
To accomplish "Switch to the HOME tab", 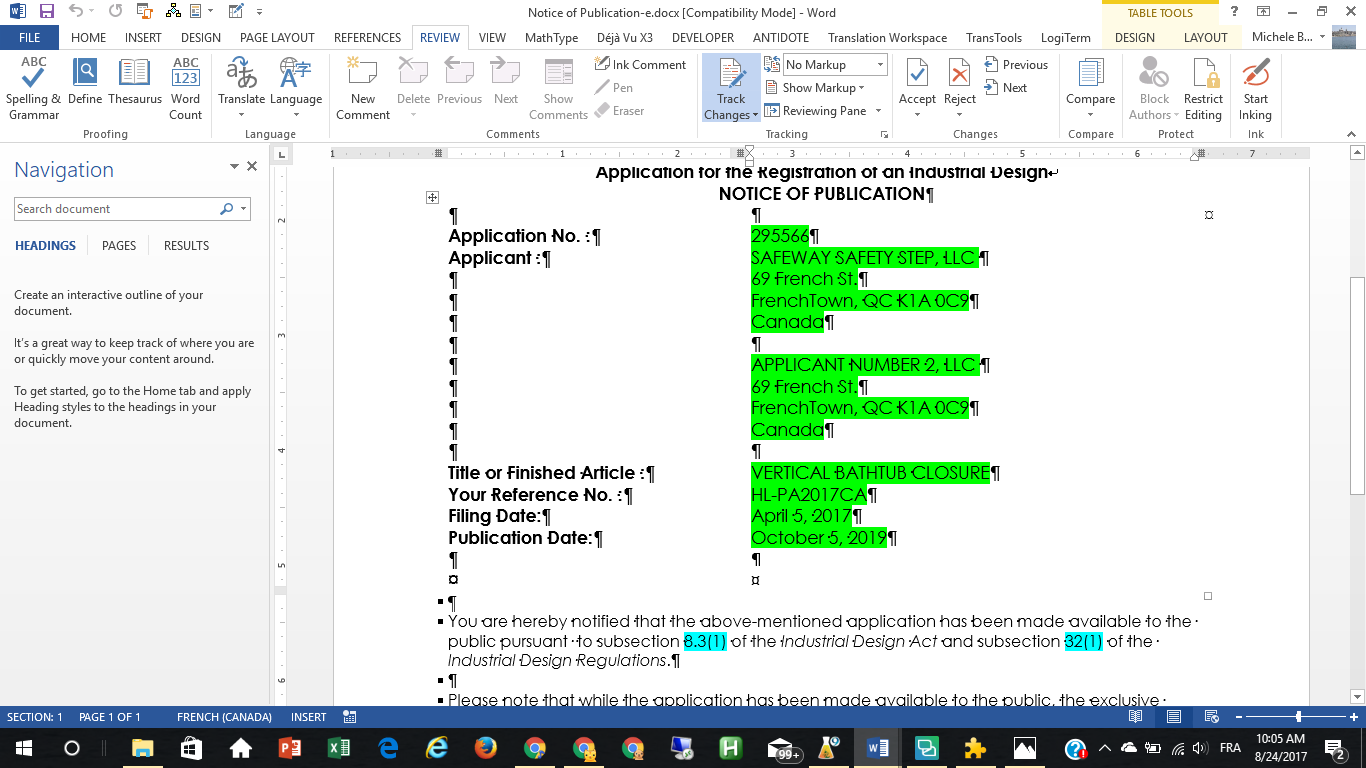I will click(x=89, y=38).
